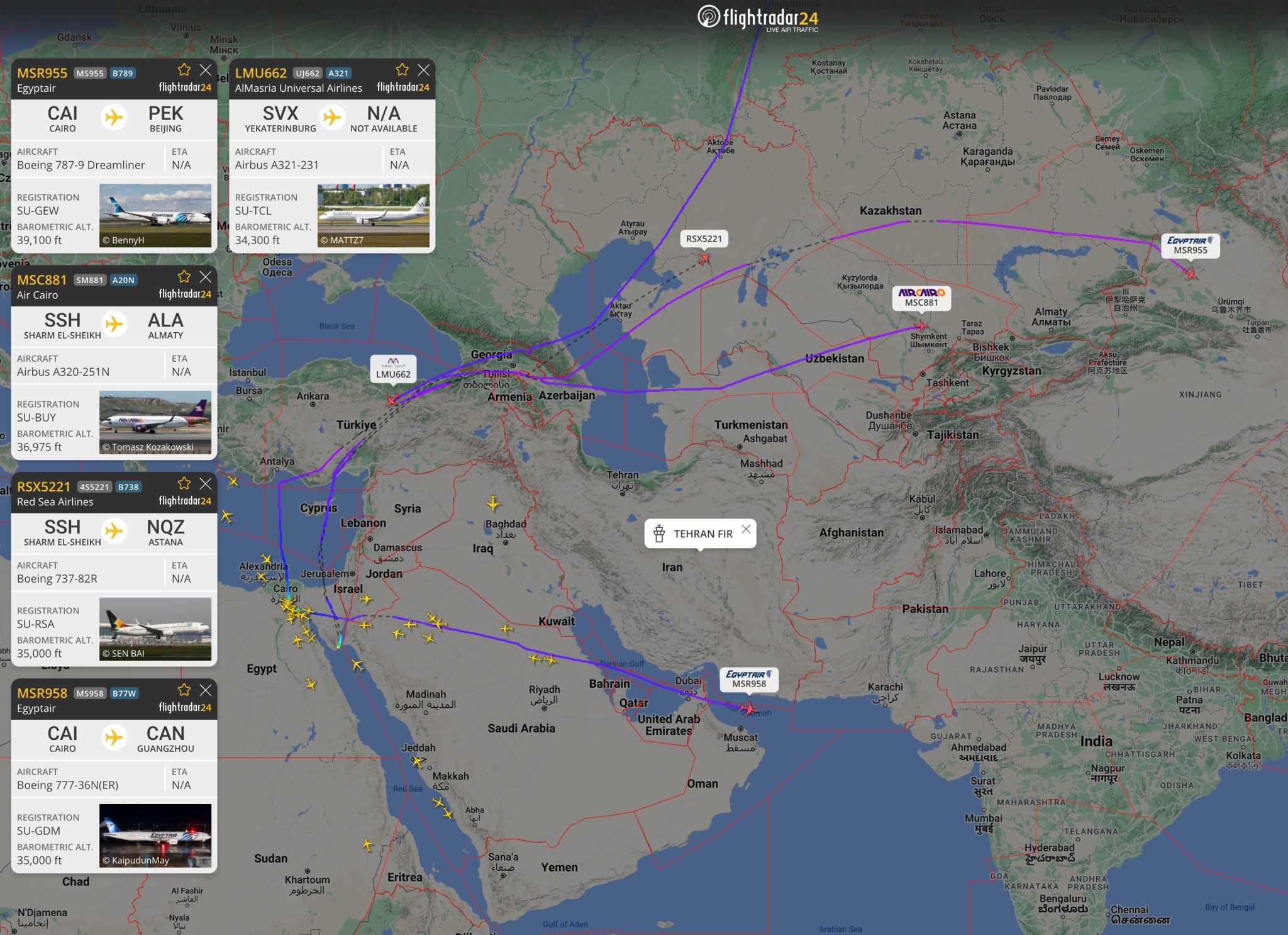The image size is (1288, 935).
Task: Click the control tower icon in TEHRAN FIR popup
Action: (x=659, y=534)
